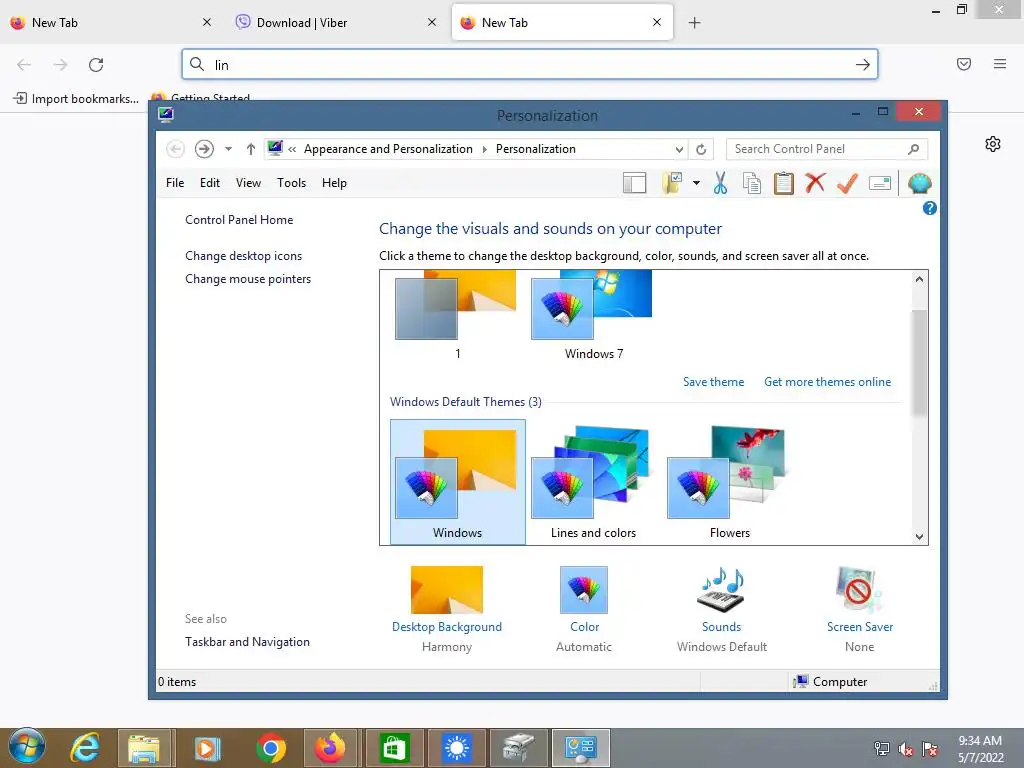Open Firefox Pocket icon
The image size is (1024, 768).
coord(964,64)
